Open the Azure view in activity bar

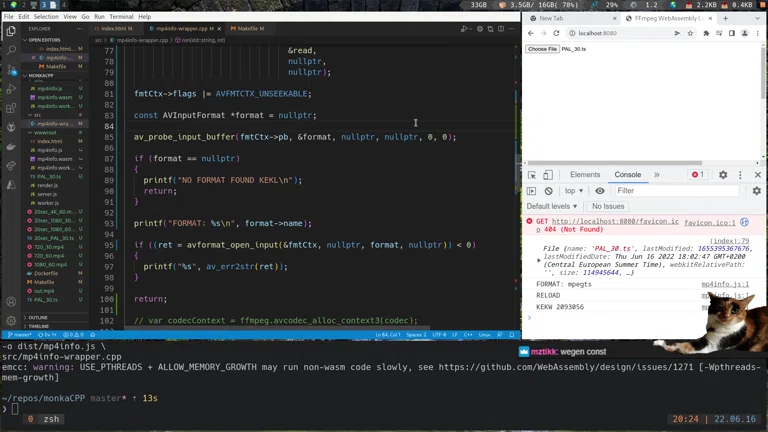(x=11, y=185)
